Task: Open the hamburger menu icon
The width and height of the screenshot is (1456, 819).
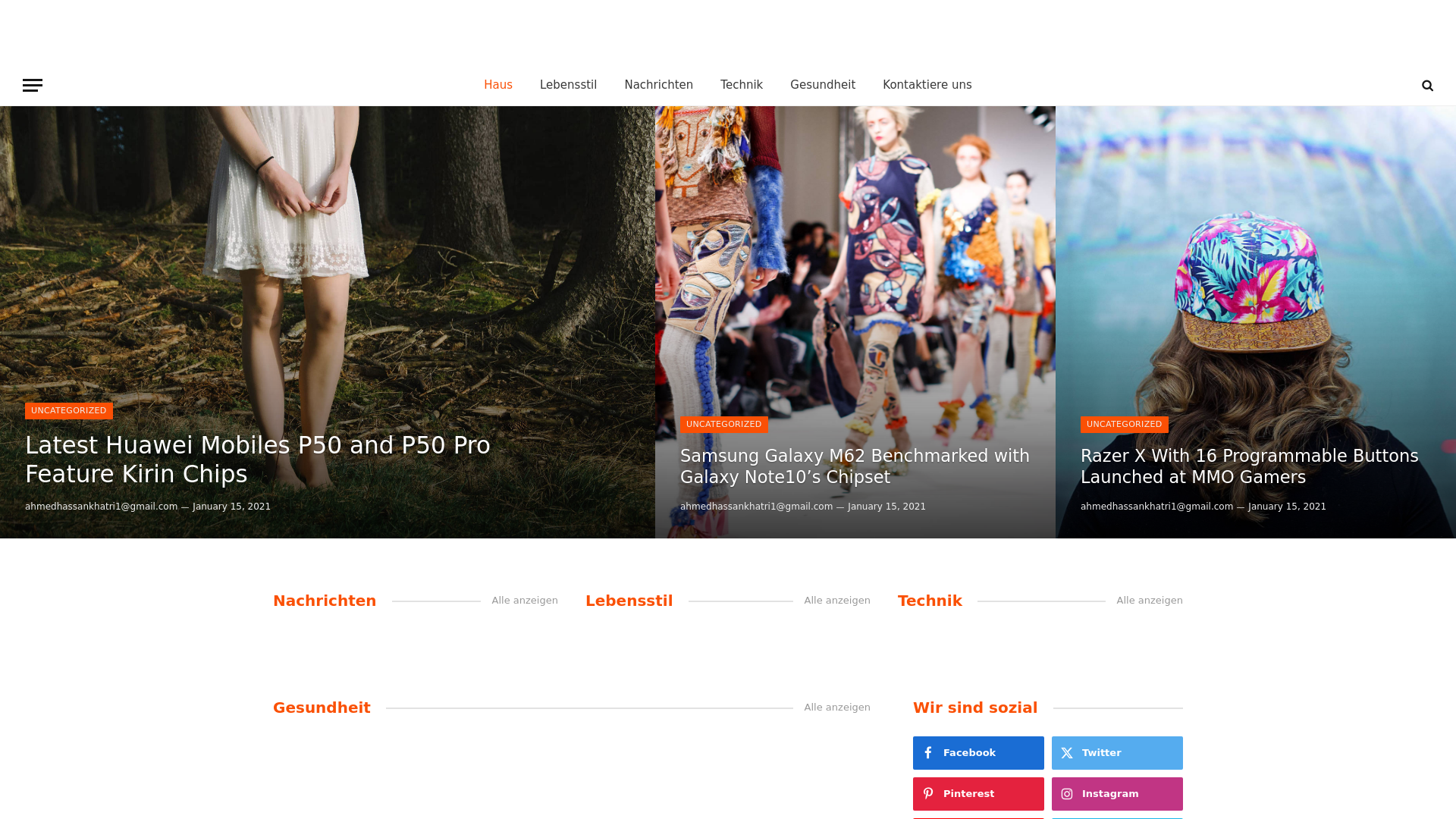Action: tap(33, 85)
